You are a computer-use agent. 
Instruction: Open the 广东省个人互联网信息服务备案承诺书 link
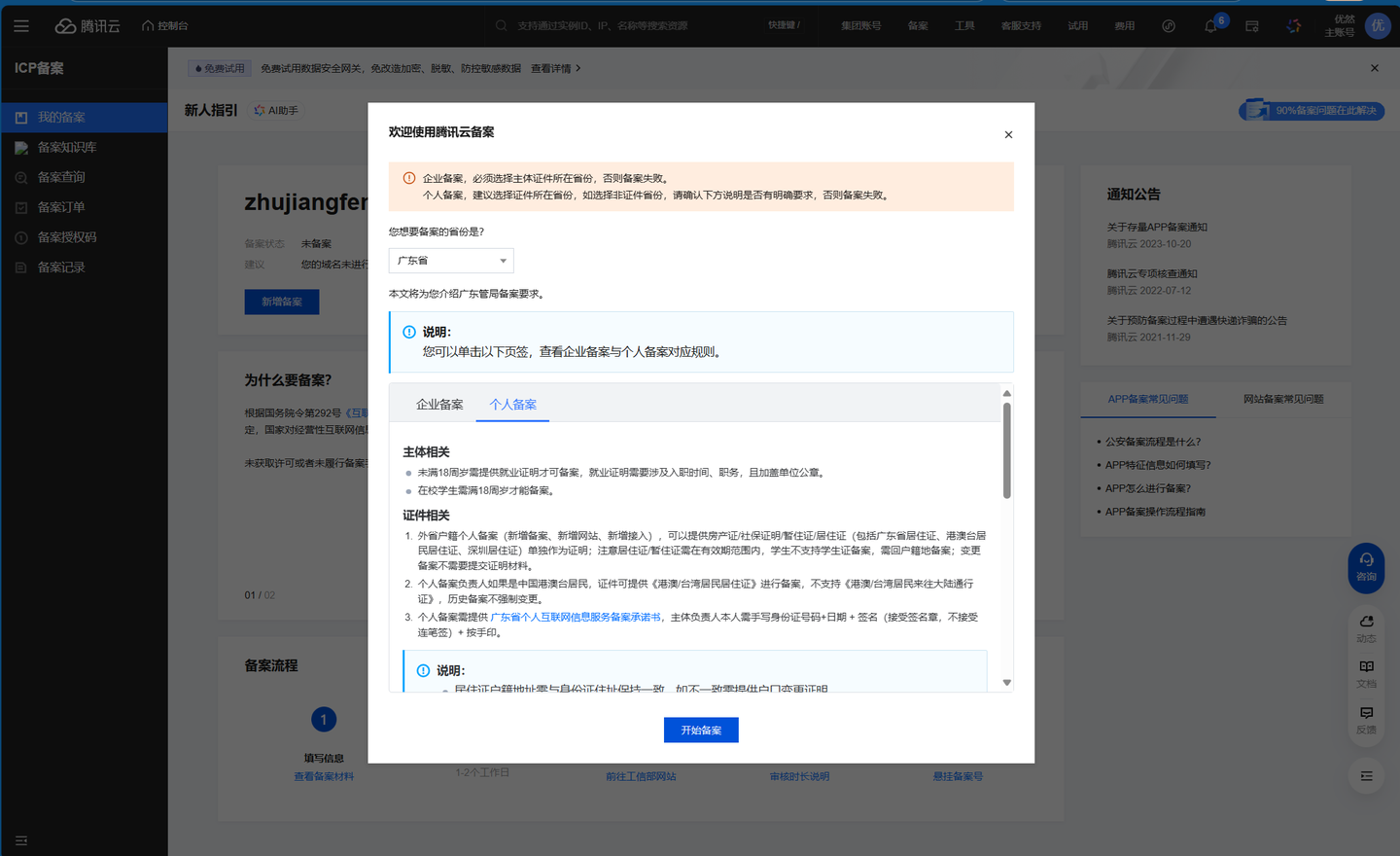tap(576, 618)
